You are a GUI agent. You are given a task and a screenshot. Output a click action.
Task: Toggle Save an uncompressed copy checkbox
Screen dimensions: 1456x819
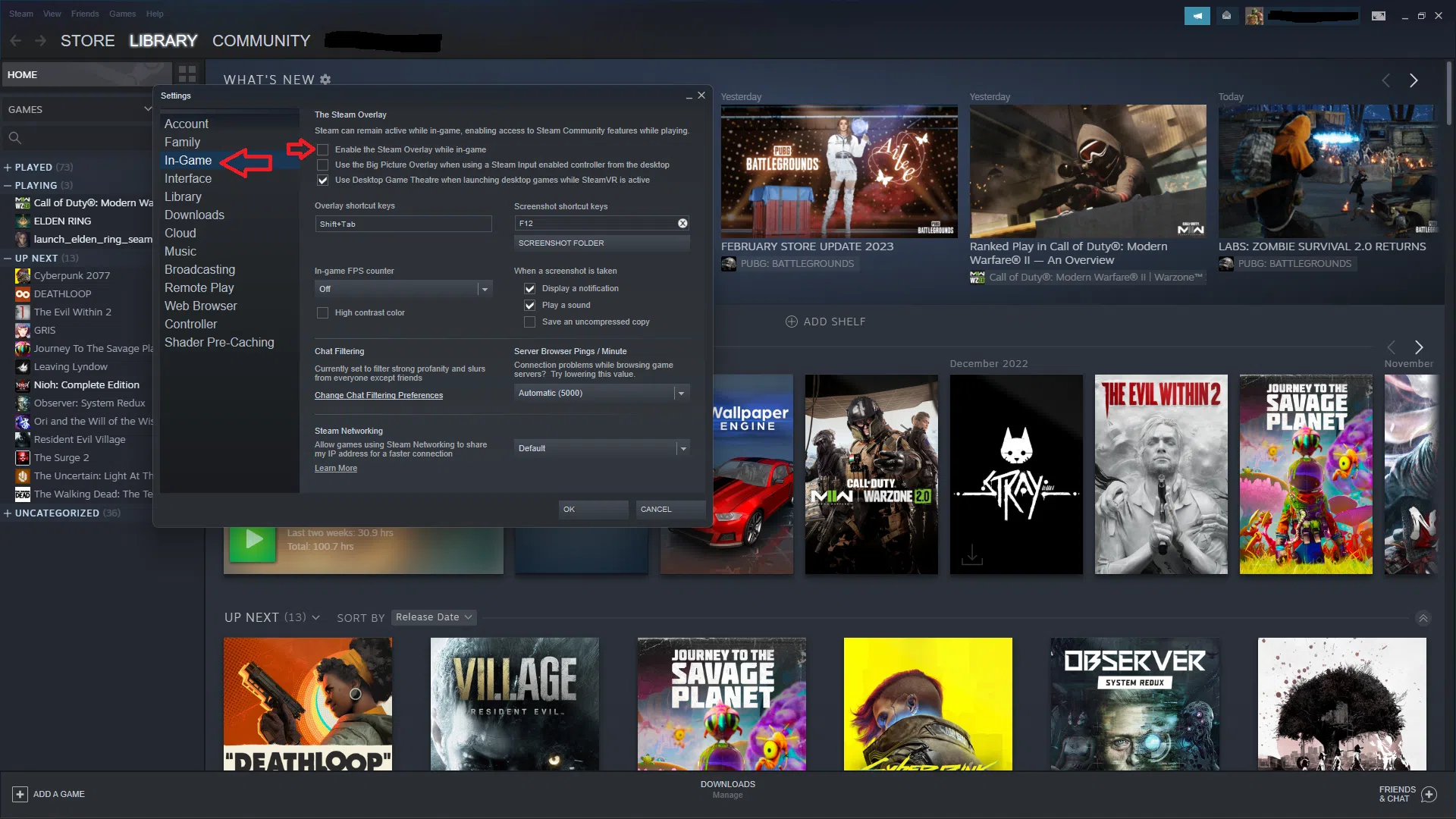(529, 322)
